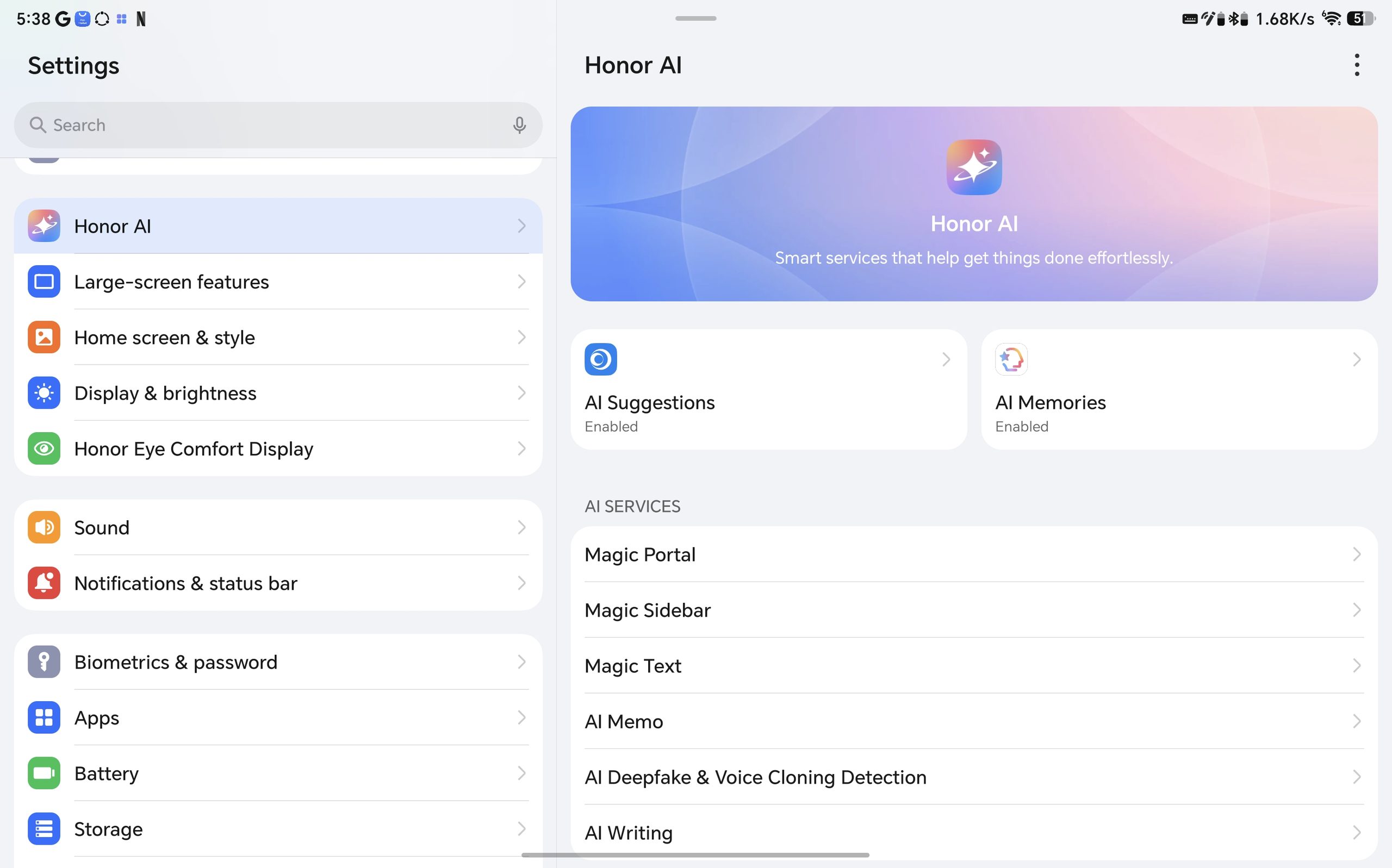The image size is (1392, 868).
Task: Open AI Memories card
Action: (x=1179, y=389)
